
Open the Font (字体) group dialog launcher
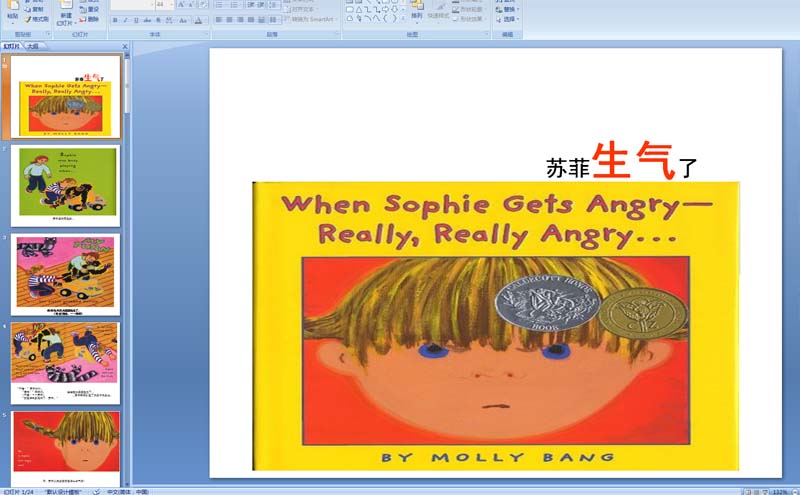point(207,34)
